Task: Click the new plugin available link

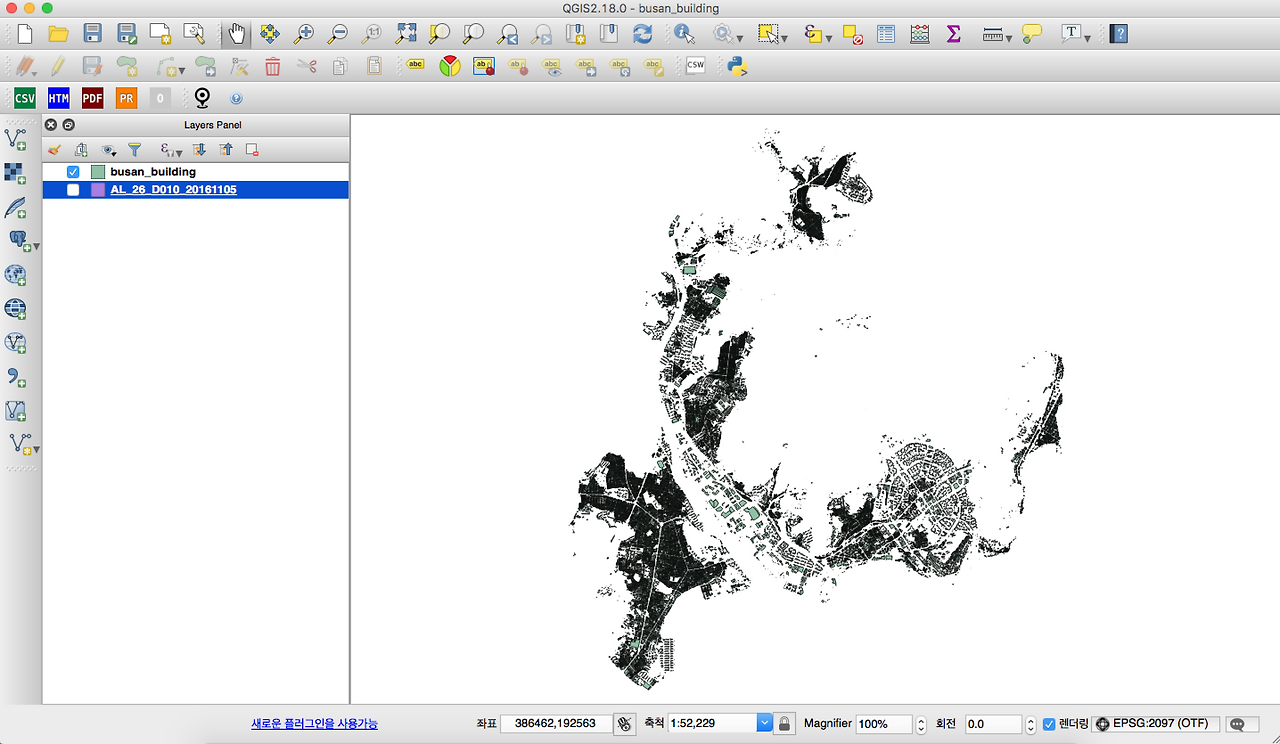Action: point(314,723)
